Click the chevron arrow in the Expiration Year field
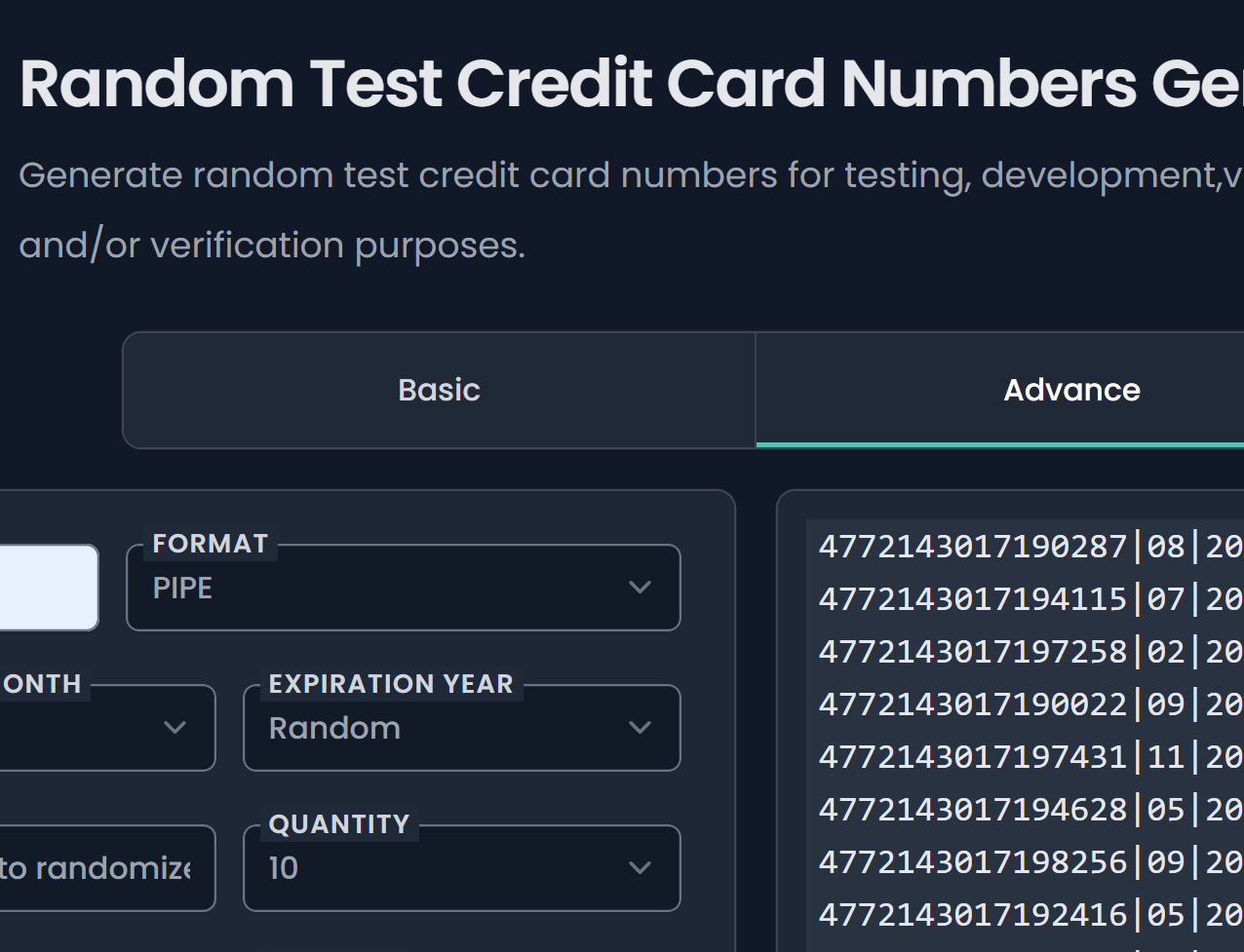Screen dimensions: 1244x952 coord(640,728)
